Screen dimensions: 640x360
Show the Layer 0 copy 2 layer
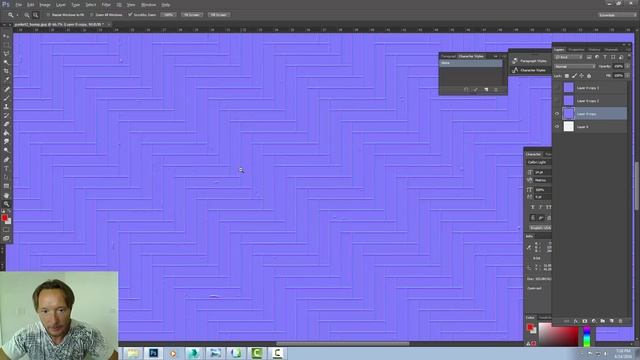click(557, 101)
